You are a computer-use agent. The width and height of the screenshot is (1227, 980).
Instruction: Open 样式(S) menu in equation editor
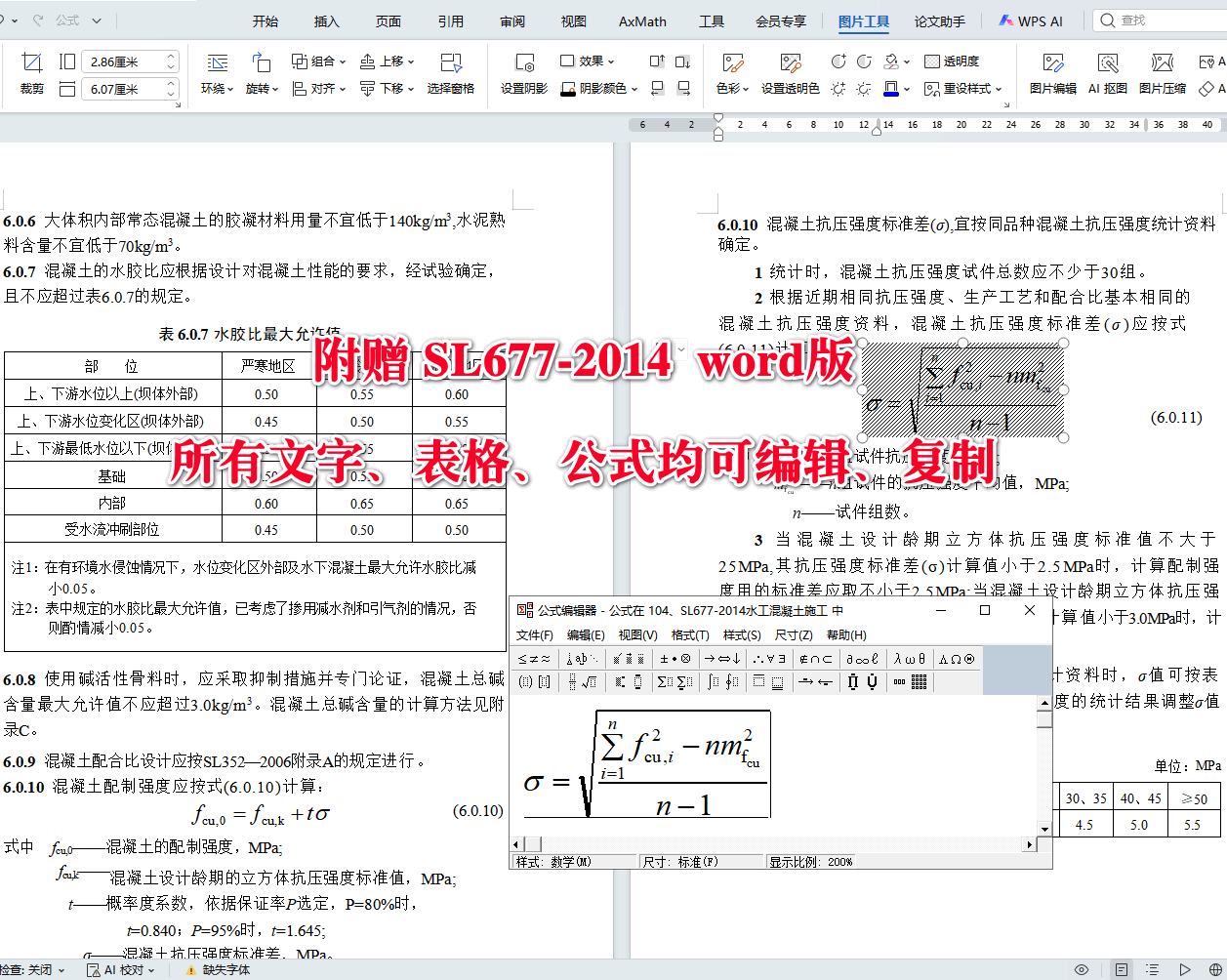(742, 634)
